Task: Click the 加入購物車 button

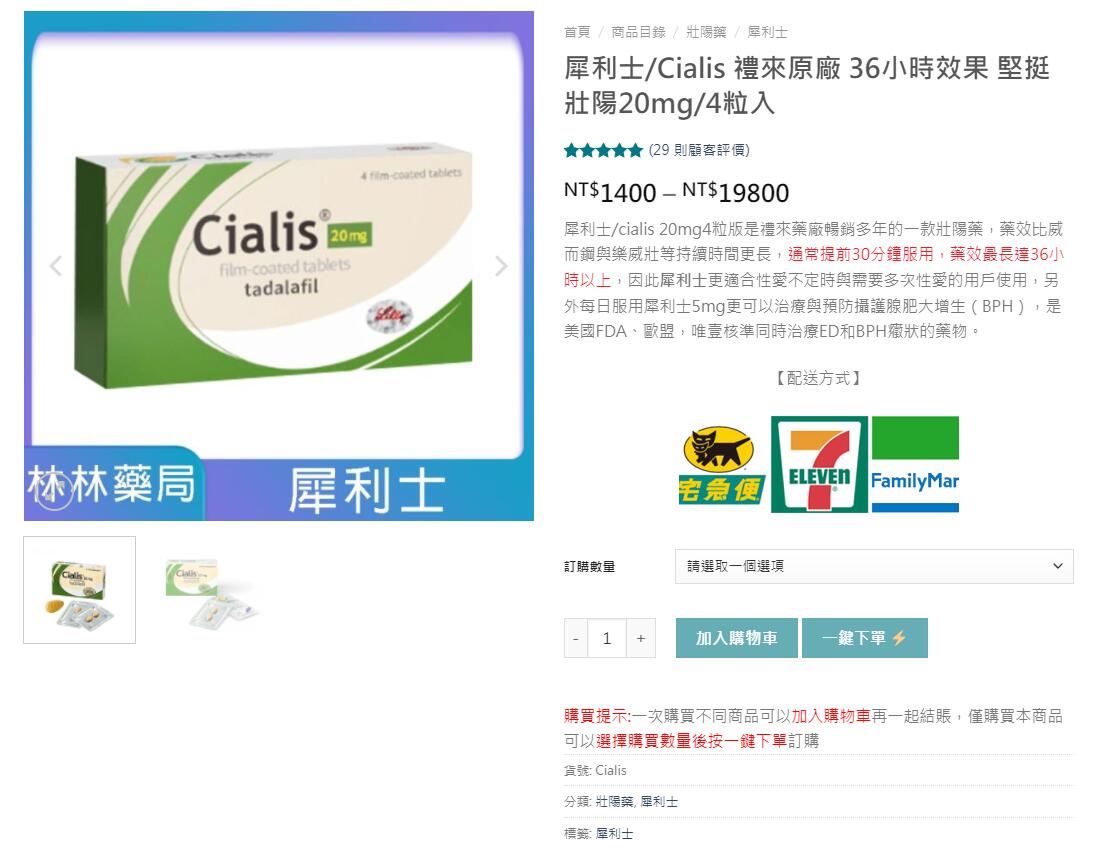Action: pyautogui.click(x=737, y=638)
